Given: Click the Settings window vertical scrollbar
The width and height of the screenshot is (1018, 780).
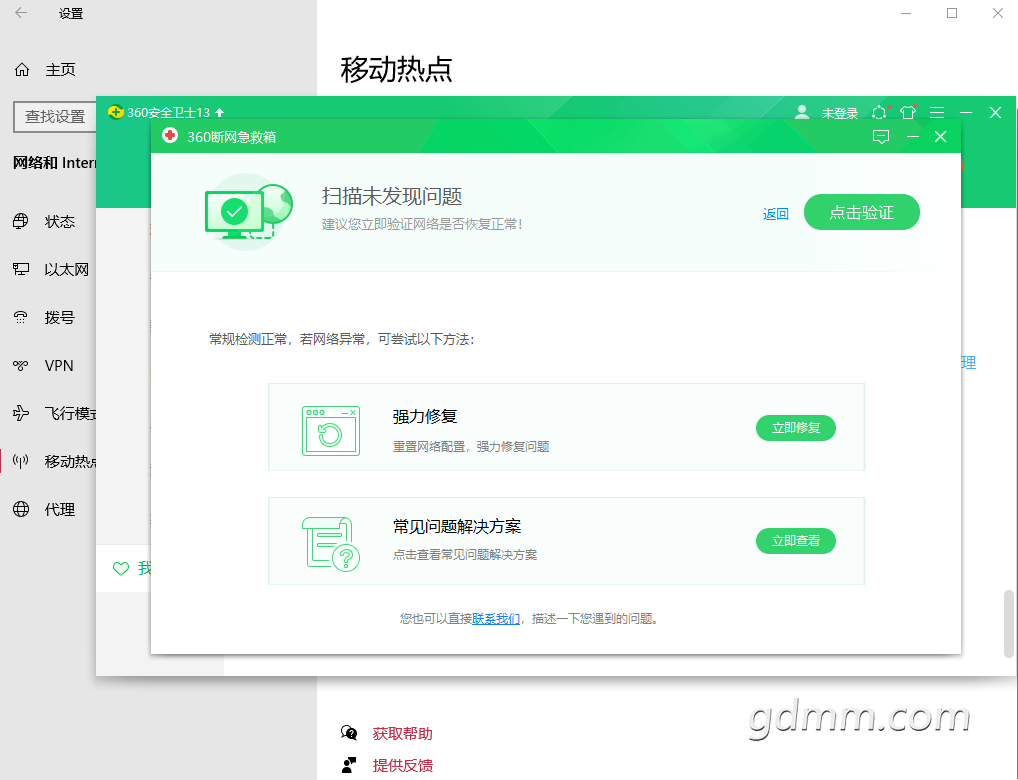Looking at the screenshot, I should click(x=1008, y=623).
